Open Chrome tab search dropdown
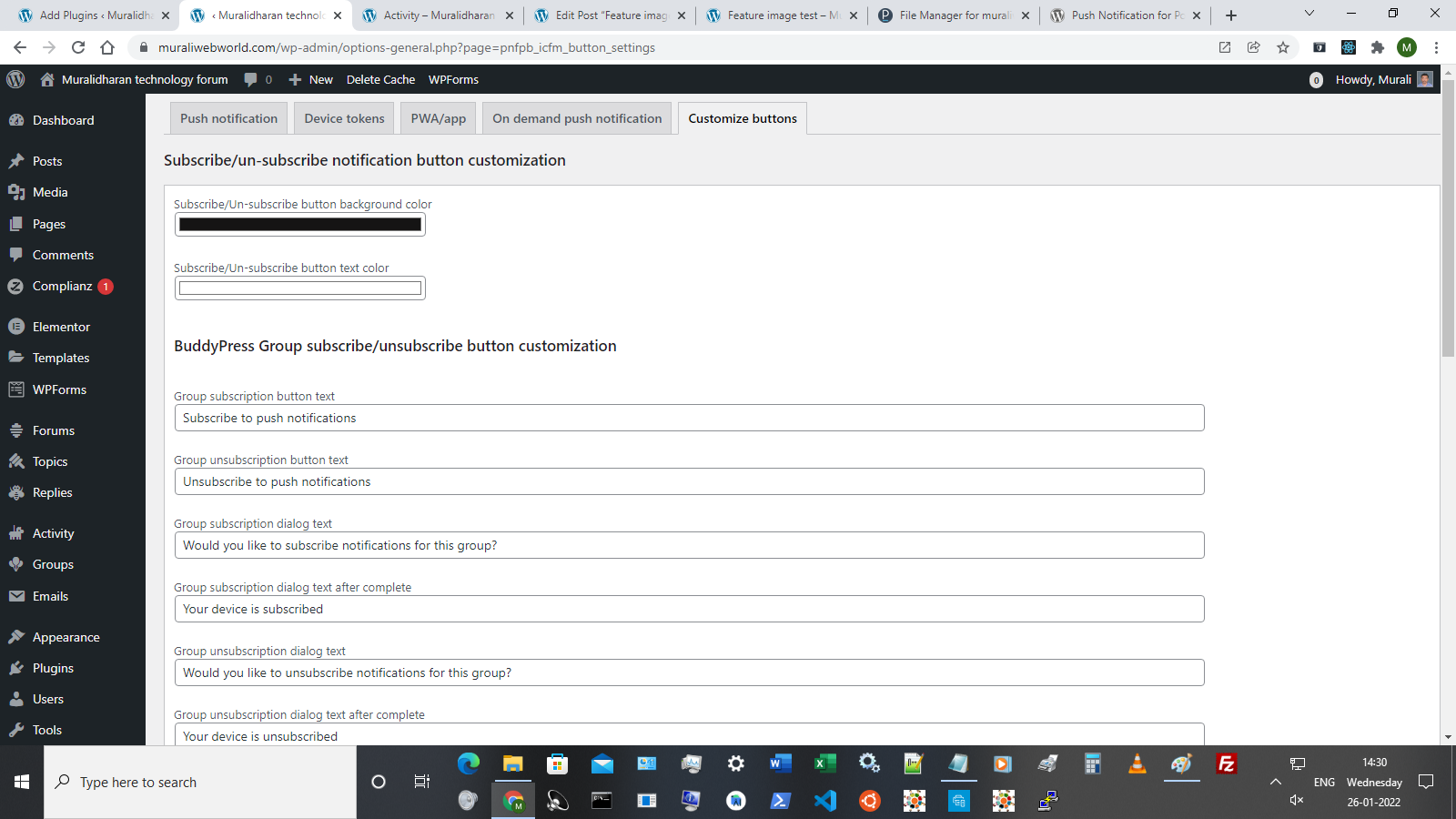The width and height of the screenshot is (1456, 819). coord(1309,14)
